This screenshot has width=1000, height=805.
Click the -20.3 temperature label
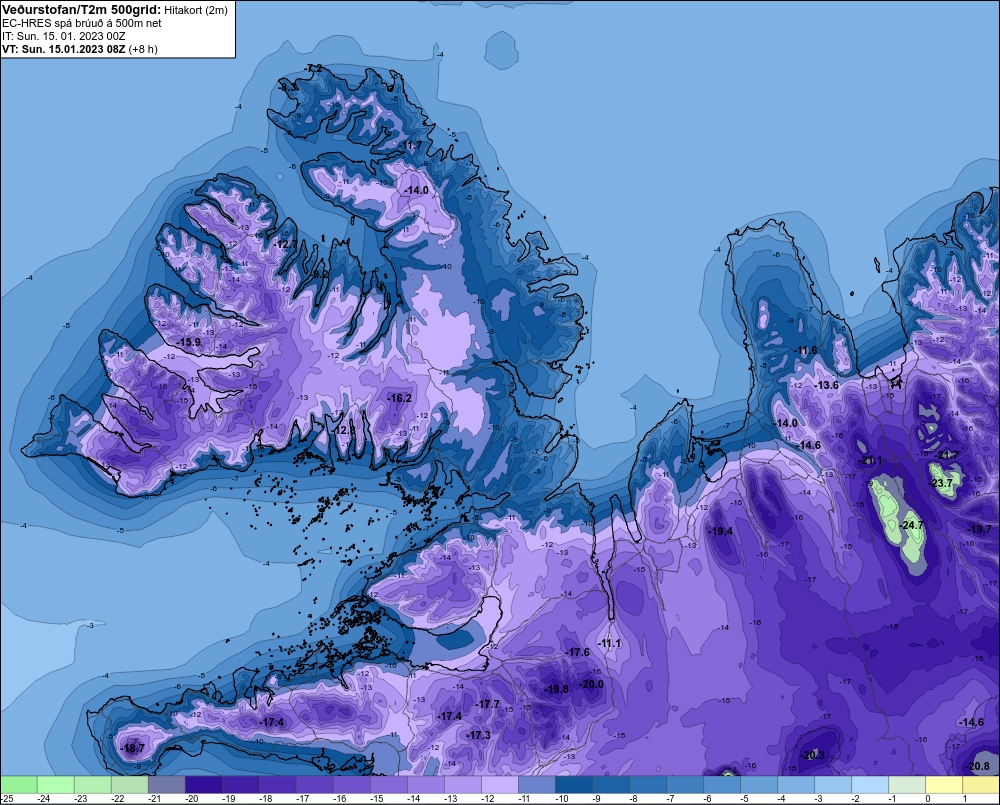coord(812,755)
